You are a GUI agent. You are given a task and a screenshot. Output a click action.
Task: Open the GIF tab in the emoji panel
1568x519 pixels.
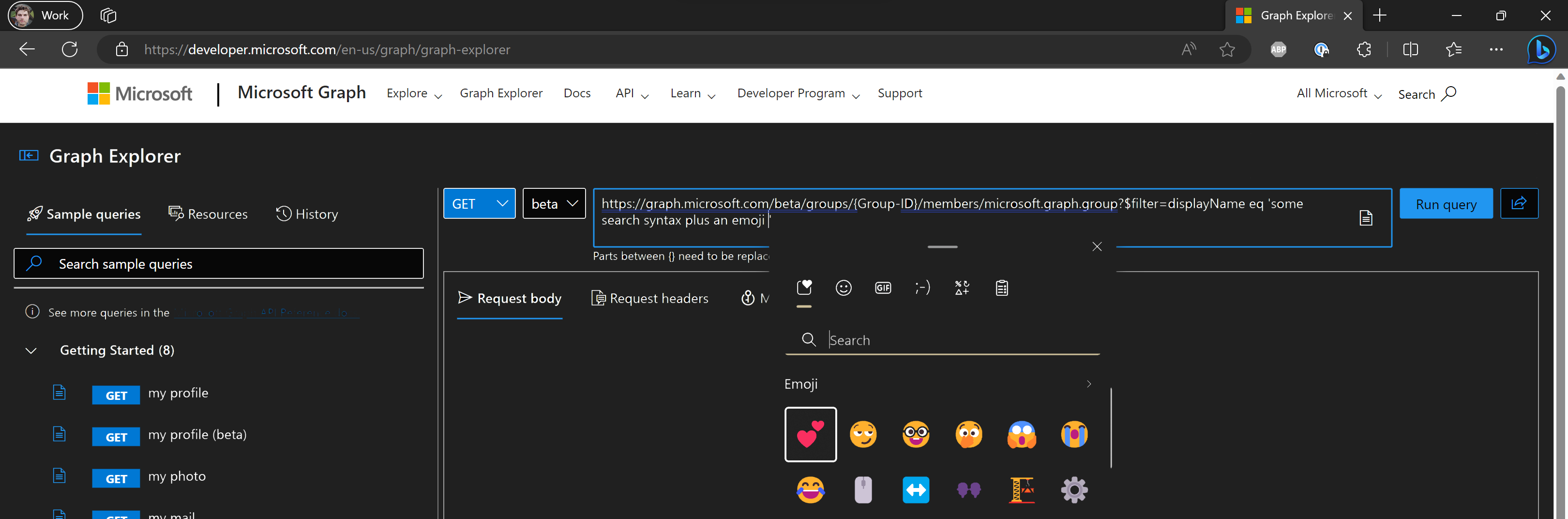883,288
